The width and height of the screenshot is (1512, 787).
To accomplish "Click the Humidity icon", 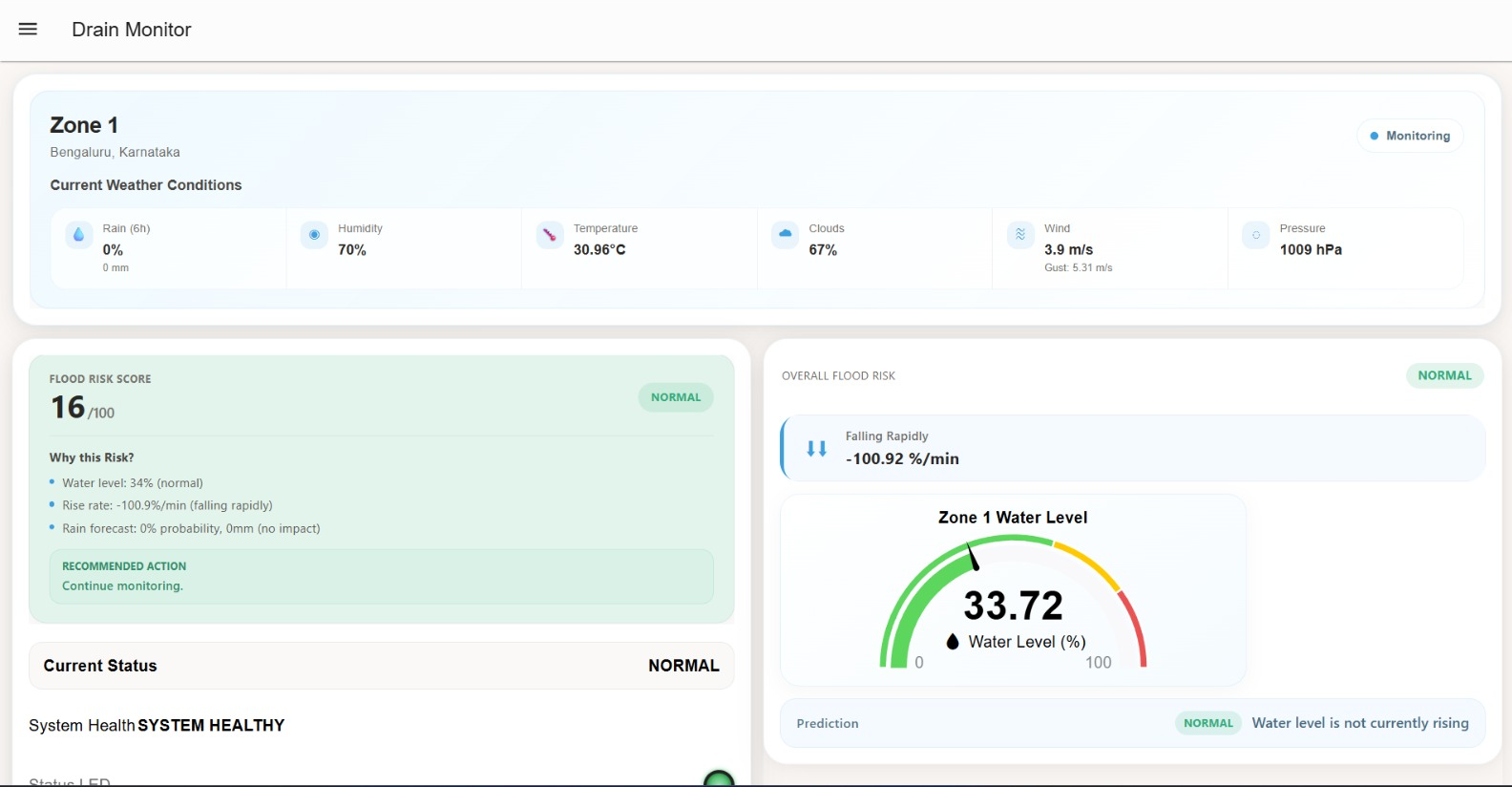I will coord(314,235).
